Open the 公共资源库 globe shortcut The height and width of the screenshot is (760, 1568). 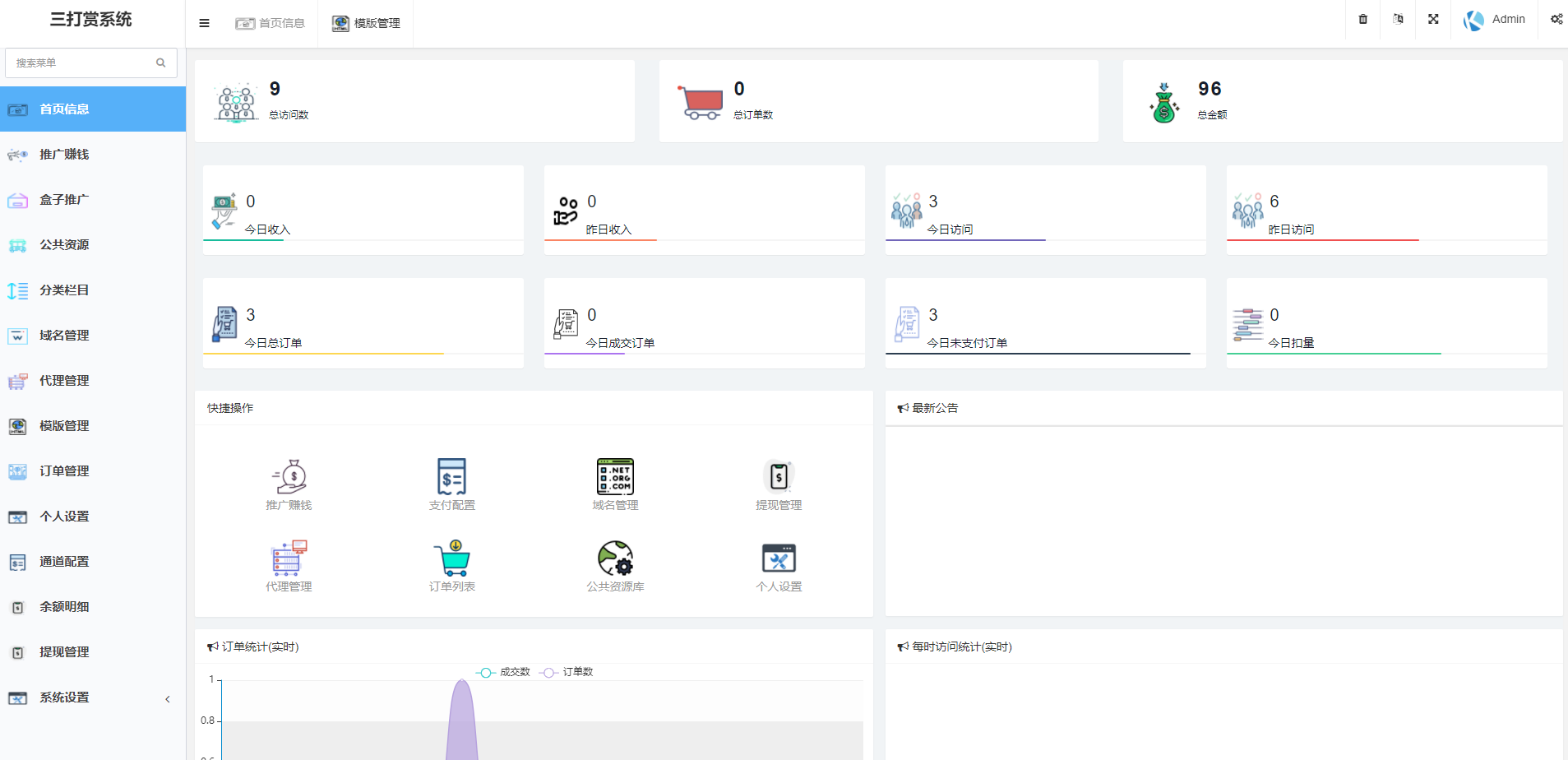[x=615, y=558]
